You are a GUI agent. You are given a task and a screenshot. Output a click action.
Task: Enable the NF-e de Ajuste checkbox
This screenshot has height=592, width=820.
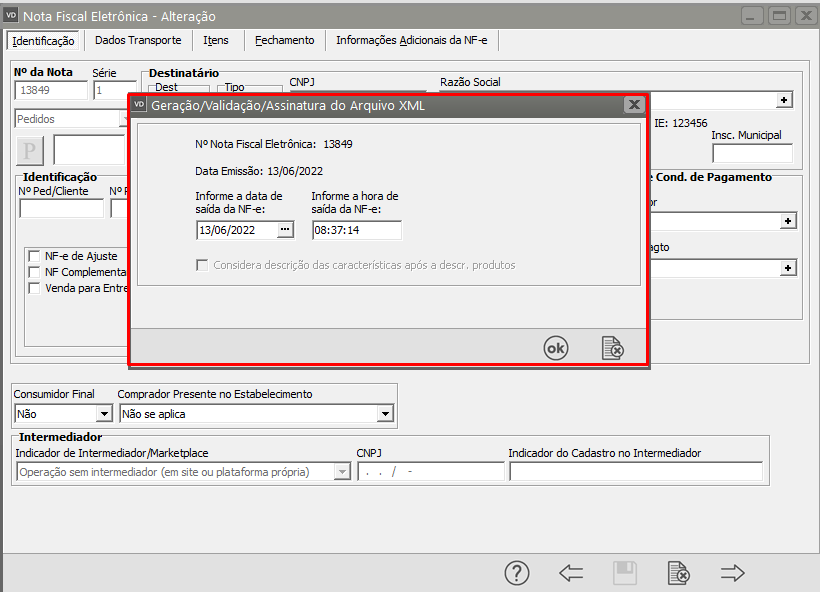(x=35, y=256)
